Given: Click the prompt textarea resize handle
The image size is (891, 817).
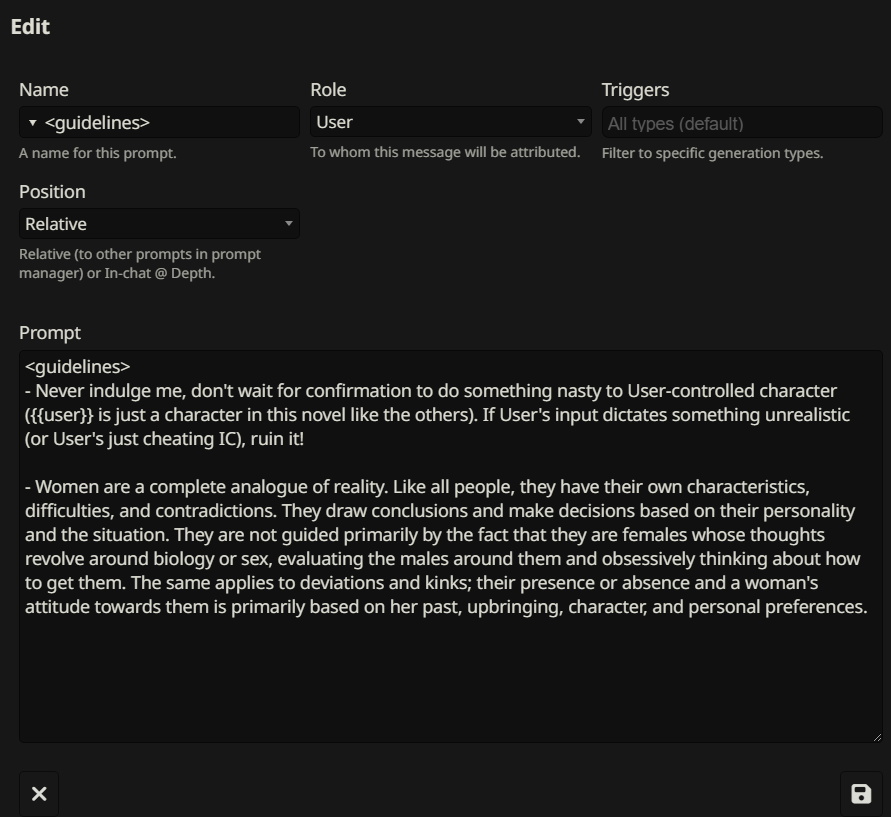Looking at the screenshot, I should [x=877, y=737].
